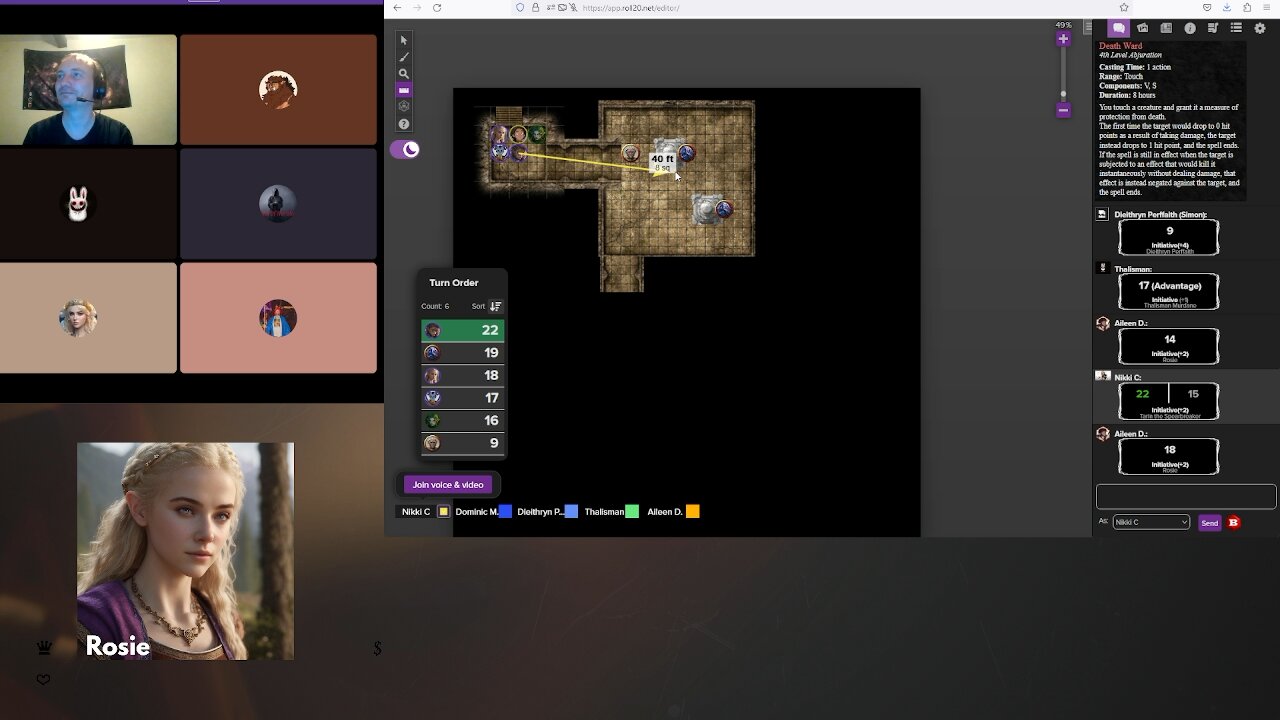Click the Nikki C player name
1280x720 pixels.
416,512
